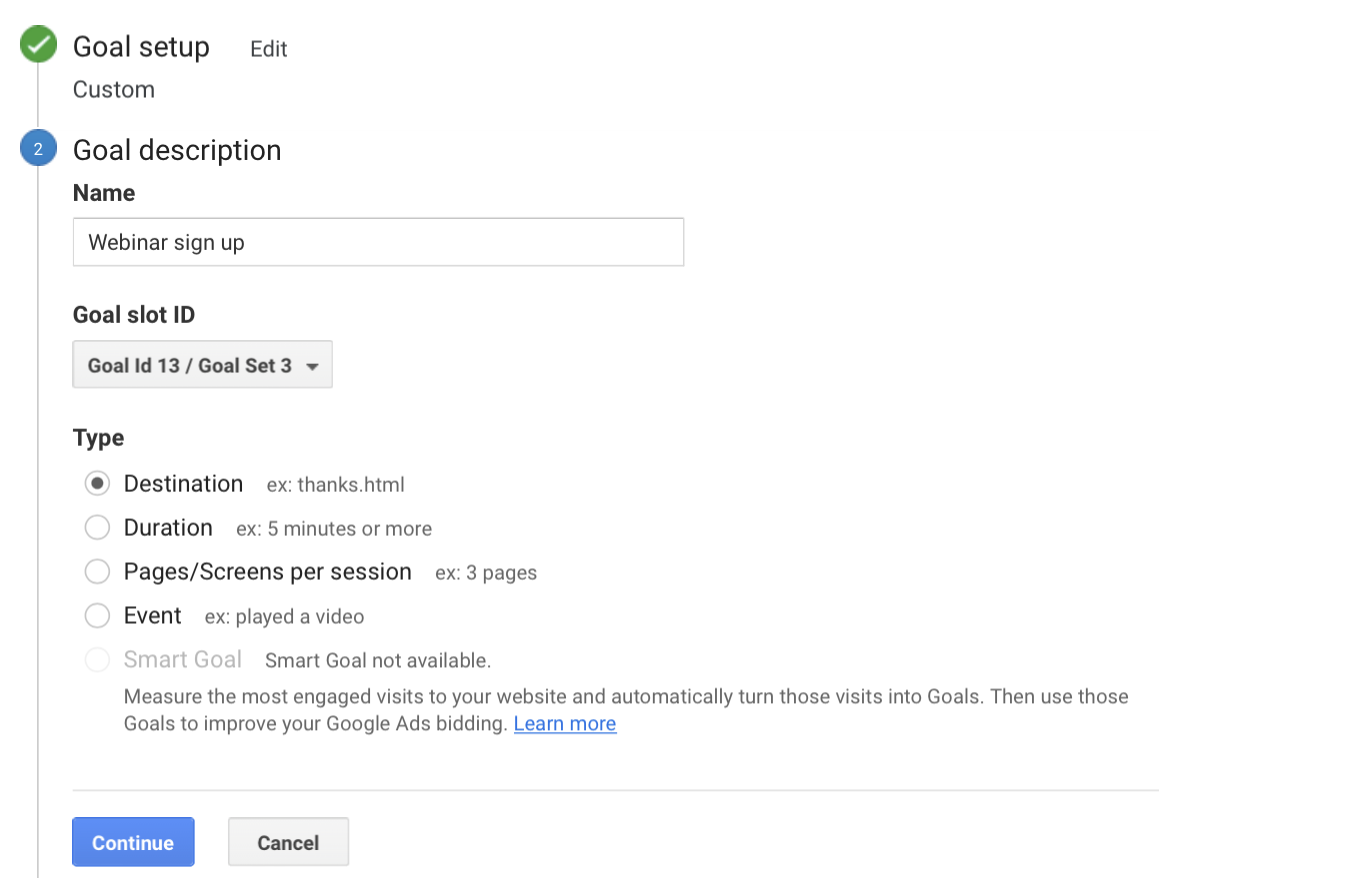
Task: Choose Duration as the goal type
Action: (97, 527)
